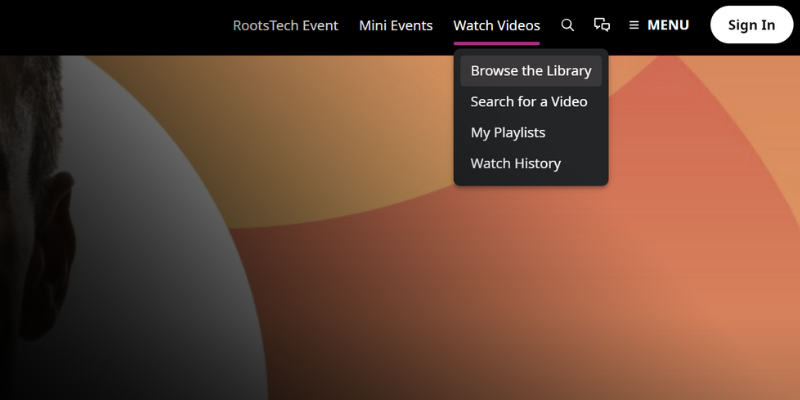Open the chat bubbles icon
This screenshot has width=800, height=400.
click(x=602, y=25)
